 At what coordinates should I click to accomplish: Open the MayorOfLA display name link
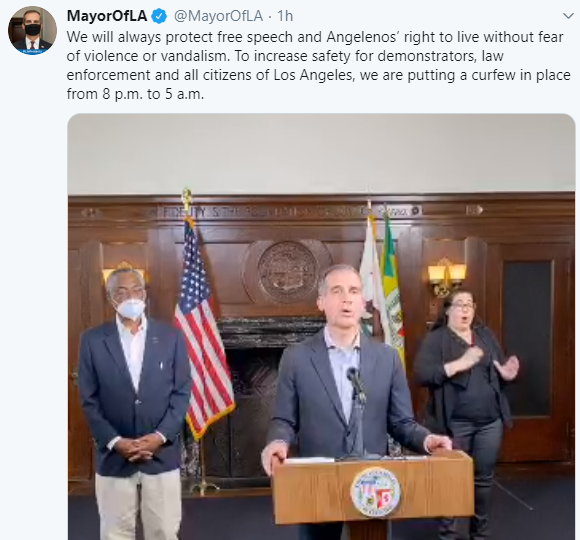107,16
